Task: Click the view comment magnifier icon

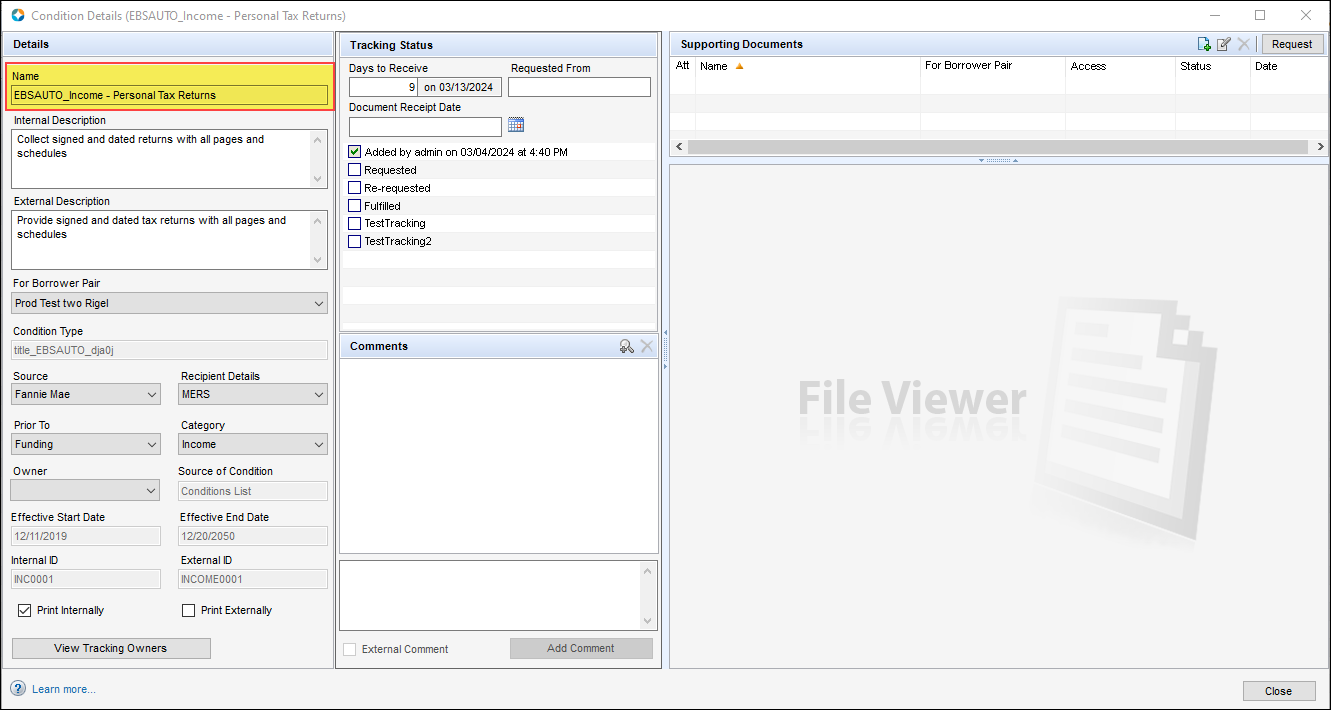Action: [626, 346]
